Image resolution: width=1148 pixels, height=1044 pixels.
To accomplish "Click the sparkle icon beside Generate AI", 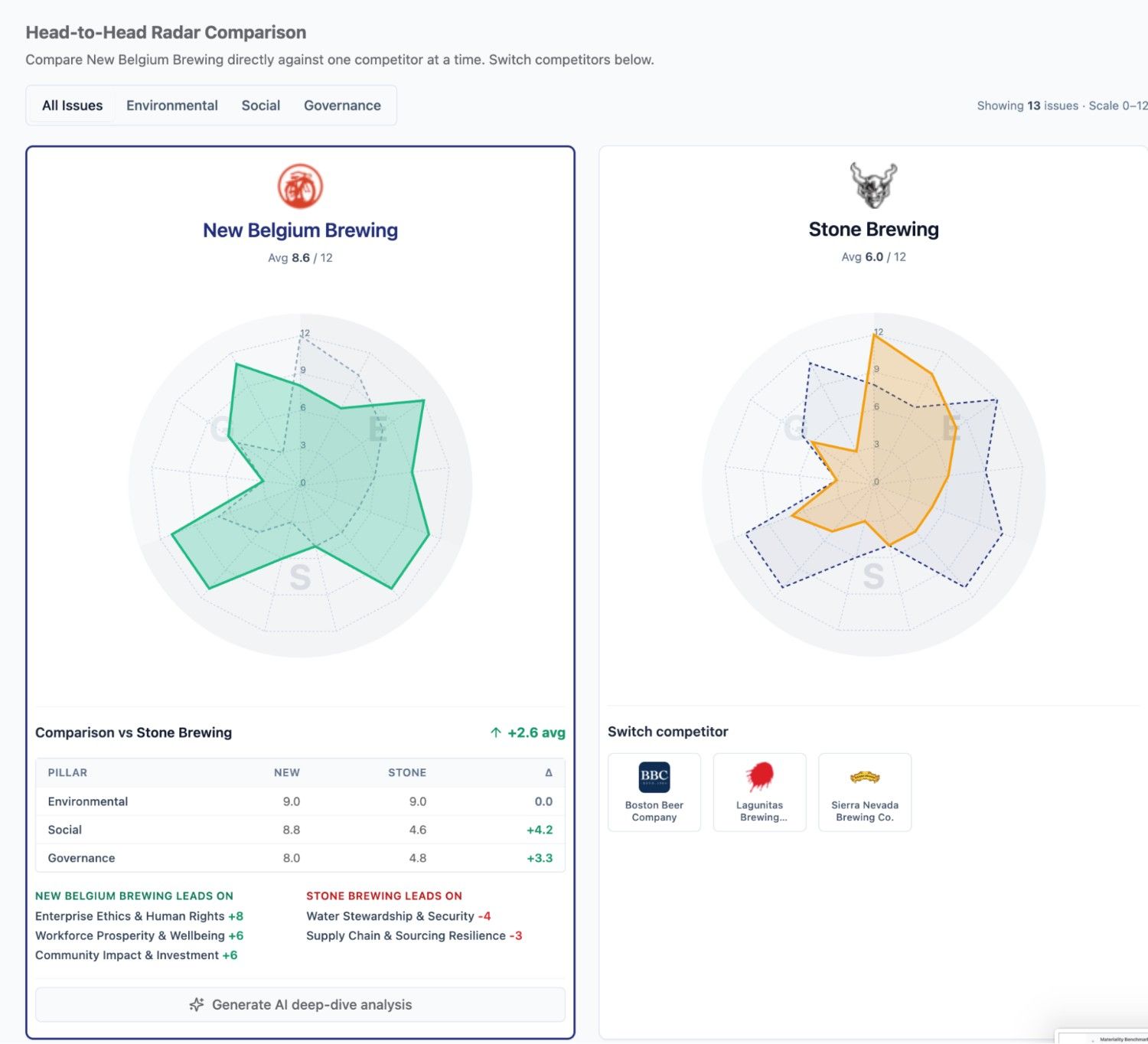I will [197, 1004].
